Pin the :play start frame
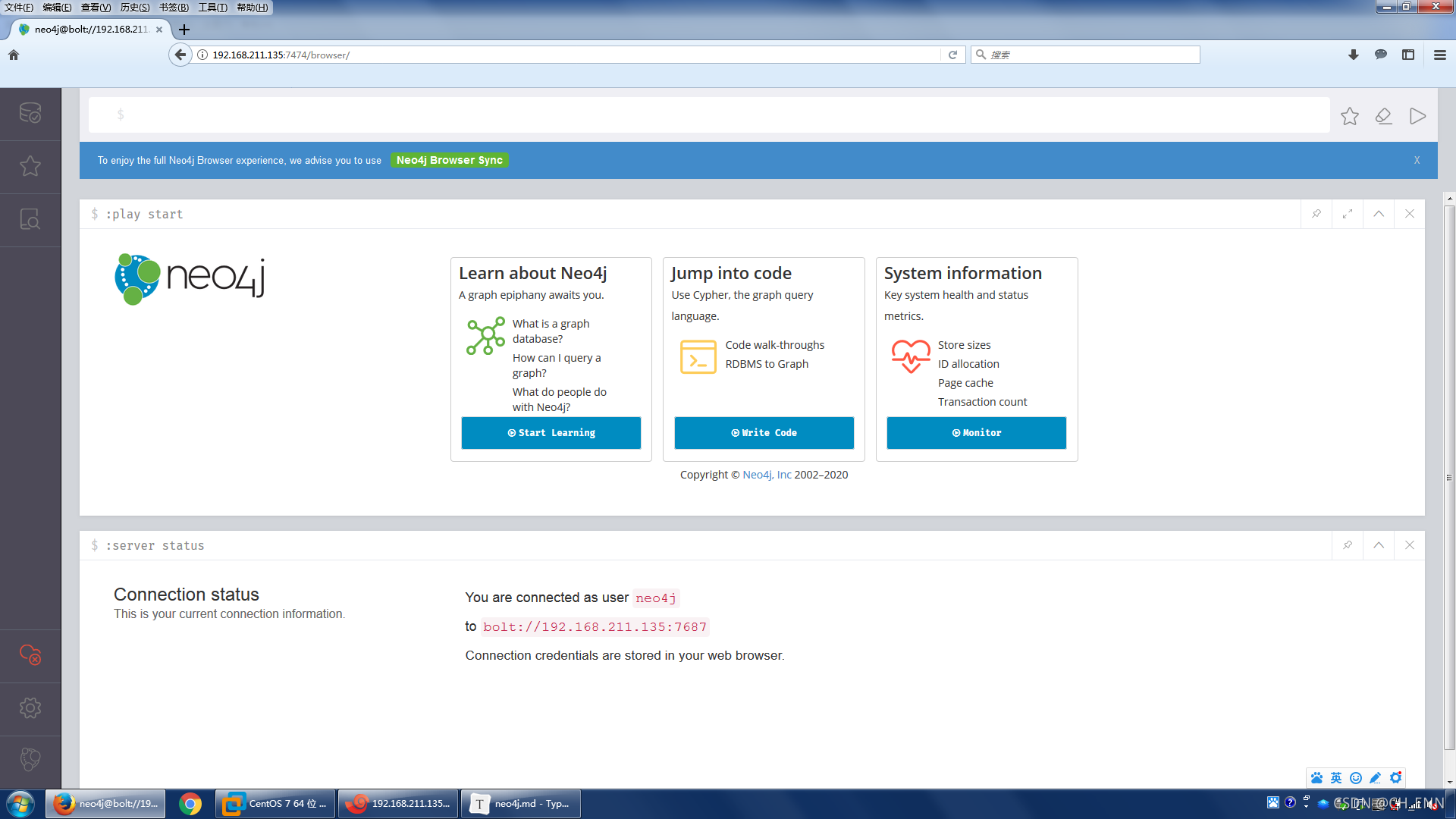The height and width of the screenshot is (819, 1456). click(1316, 214)
